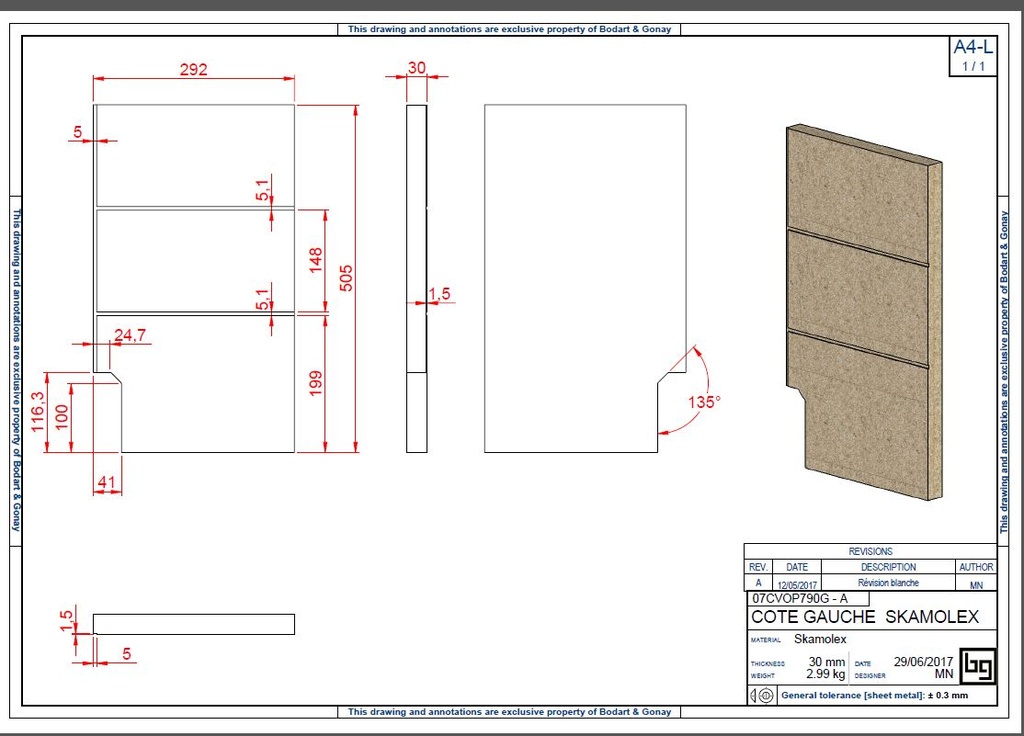This screenshot has width=1024, height=736.
Task: Click the DESCRIPTION column header
Action: click(888, 567)
